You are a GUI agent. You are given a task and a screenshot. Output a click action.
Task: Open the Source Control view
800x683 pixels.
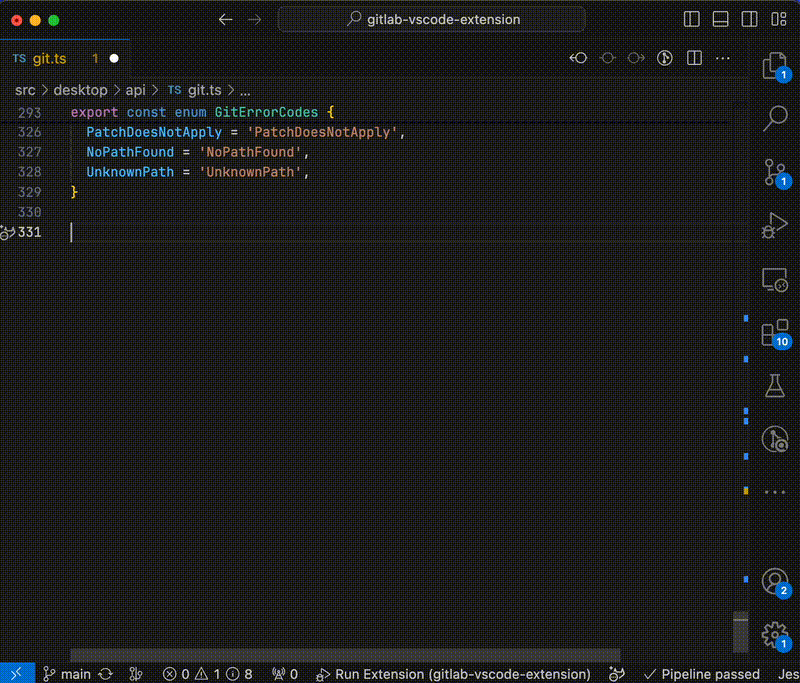click(x=775, y=172)
